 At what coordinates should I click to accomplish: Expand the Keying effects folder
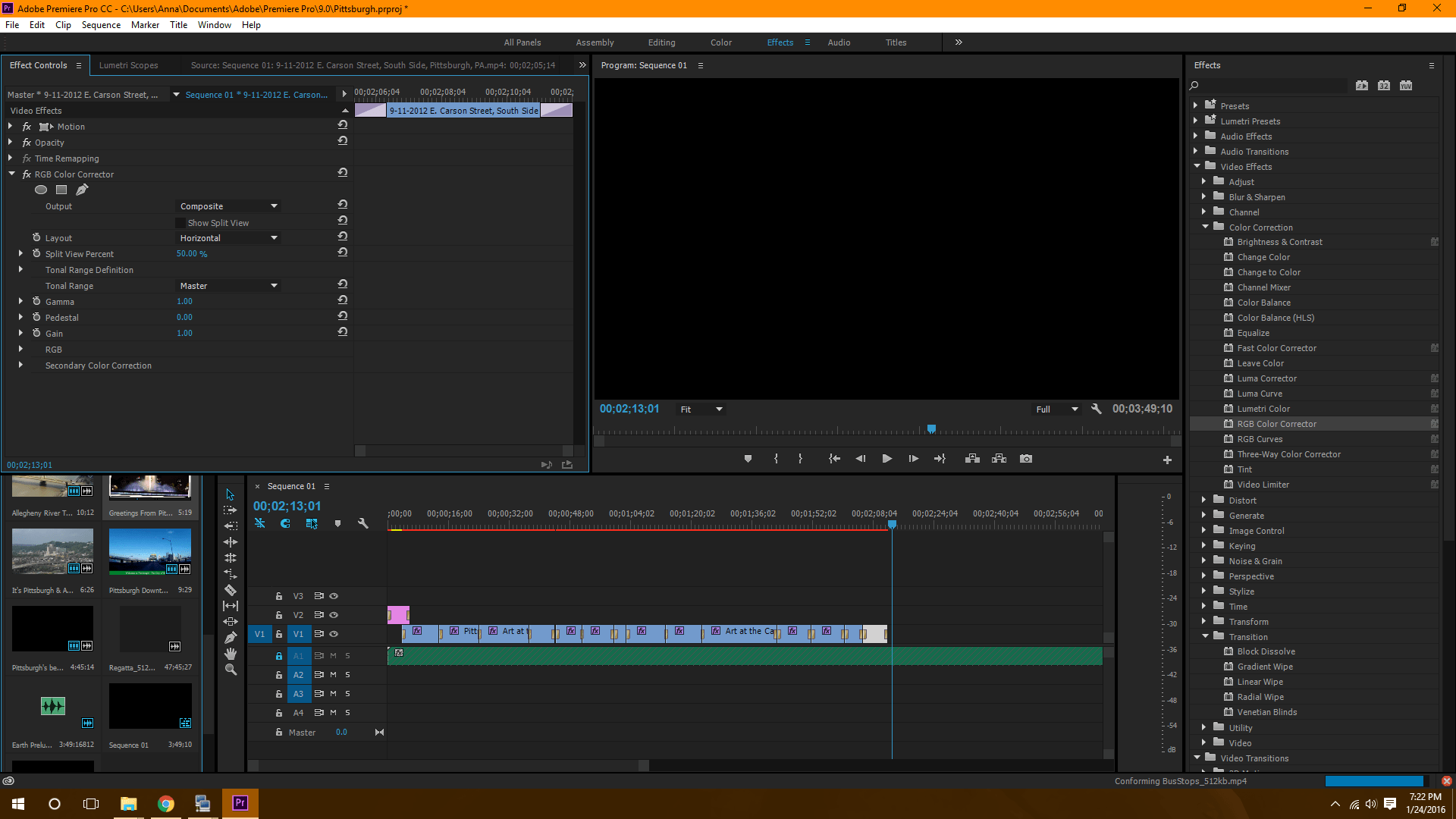pos(1203,546)
